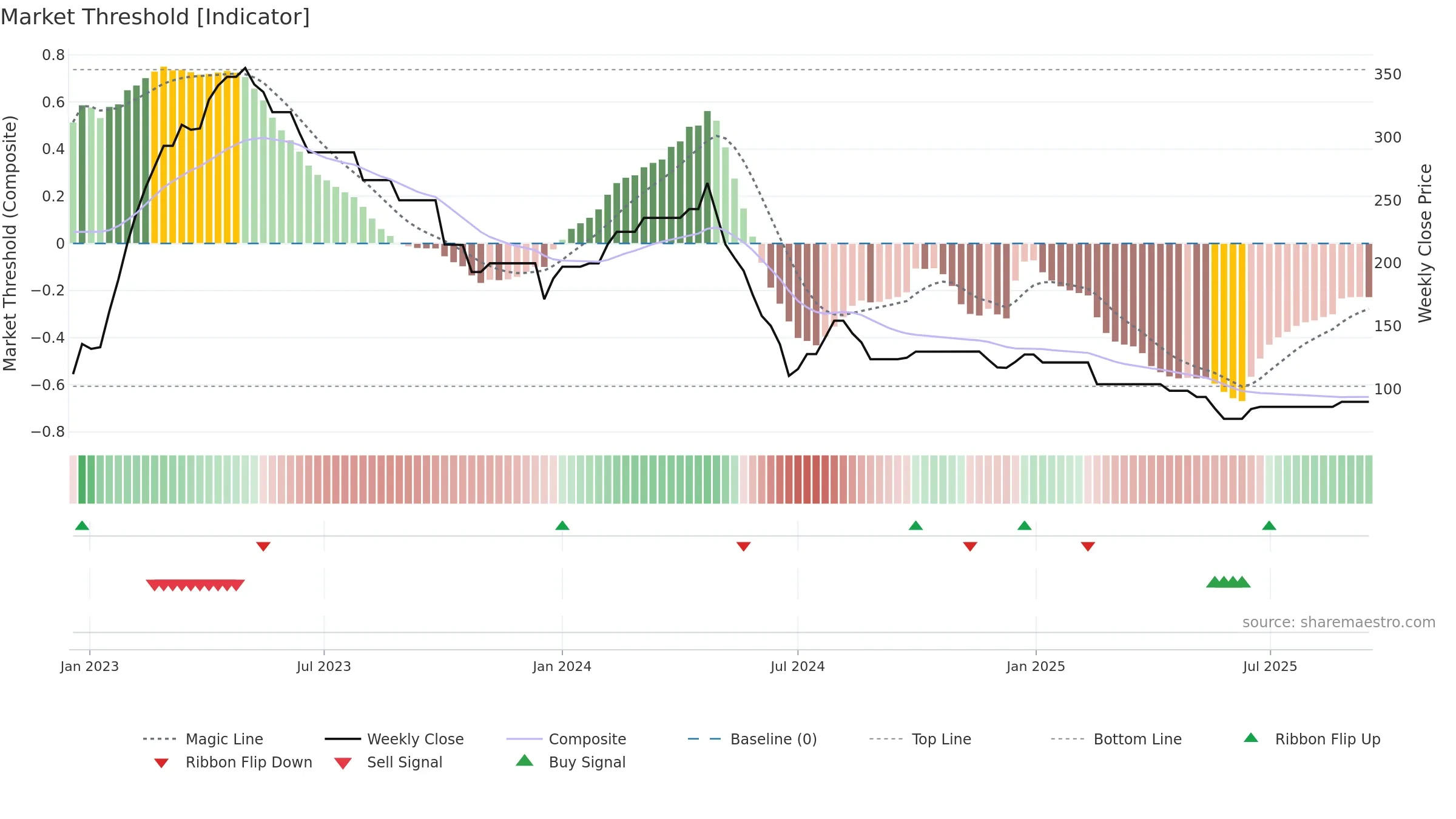Click the green Buy Signal legend triangle
The image size is (1456, 819).
pos(524,760)
